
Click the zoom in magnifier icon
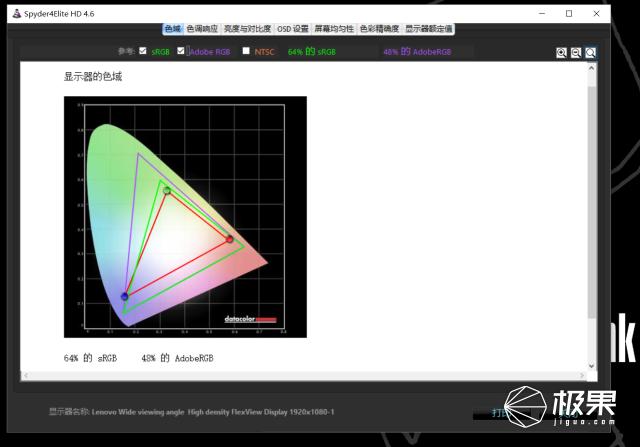click(562, 53)
